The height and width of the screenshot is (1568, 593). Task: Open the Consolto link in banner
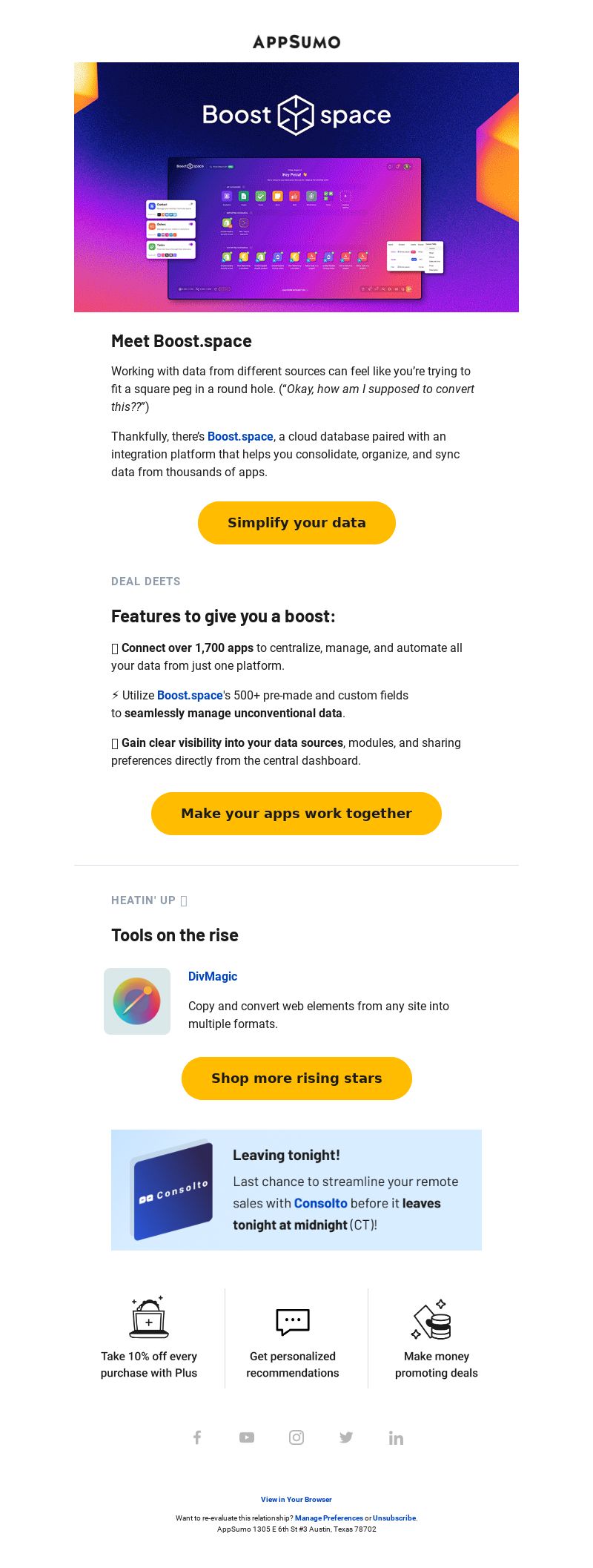click(x=321, y=1203)
